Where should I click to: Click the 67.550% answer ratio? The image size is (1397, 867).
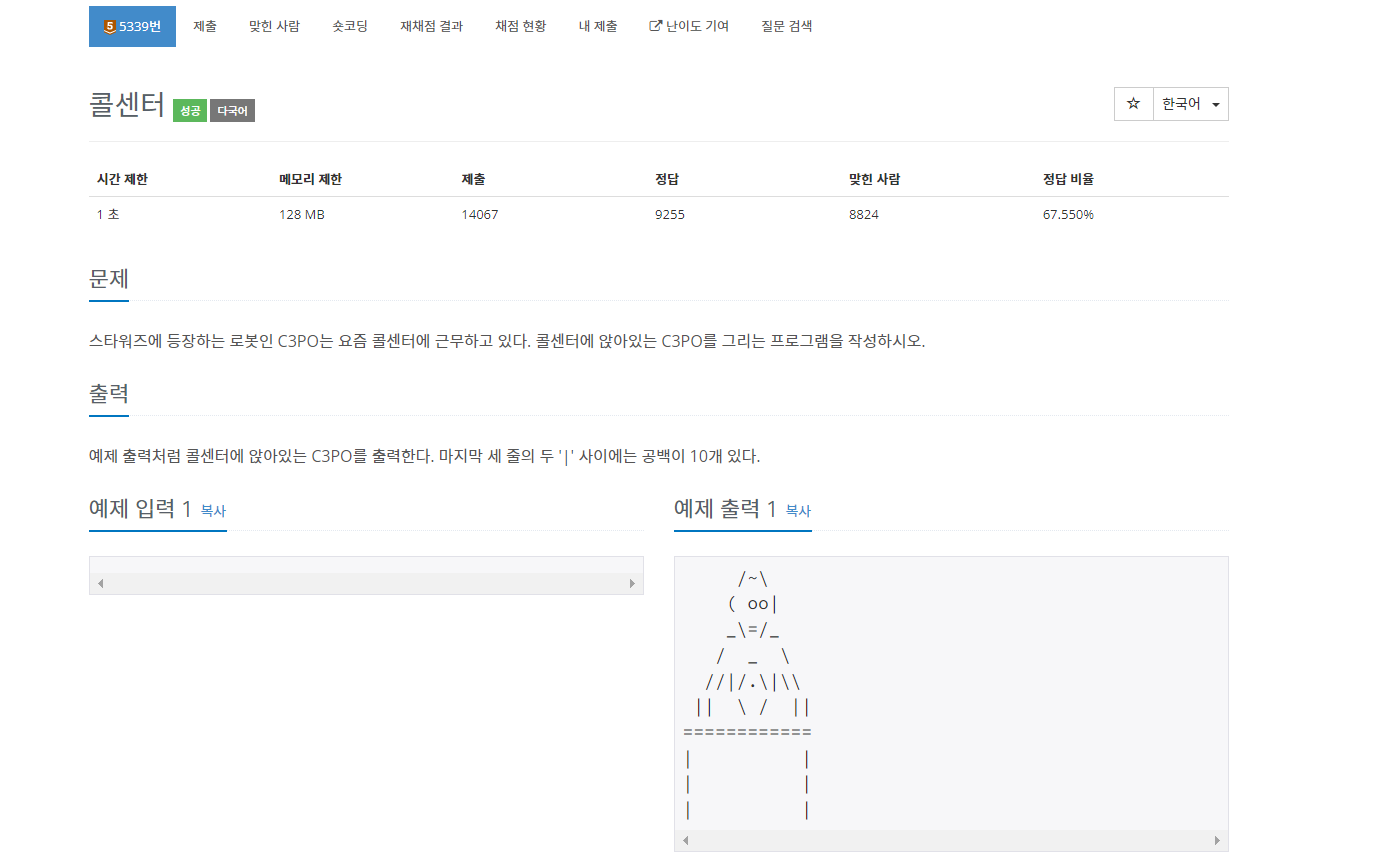coord(1068,214)
